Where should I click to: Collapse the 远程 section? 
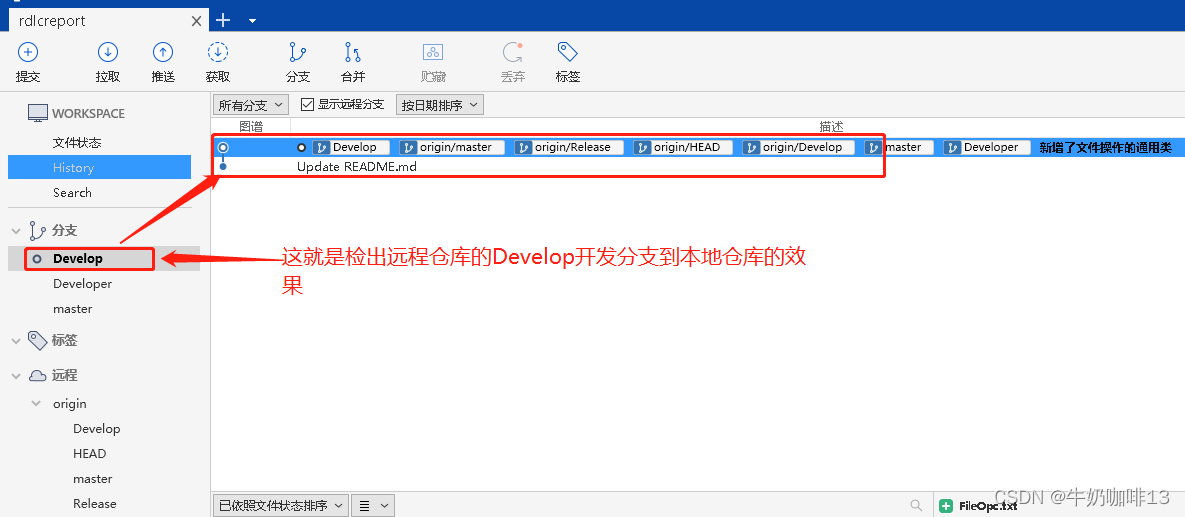16,376
